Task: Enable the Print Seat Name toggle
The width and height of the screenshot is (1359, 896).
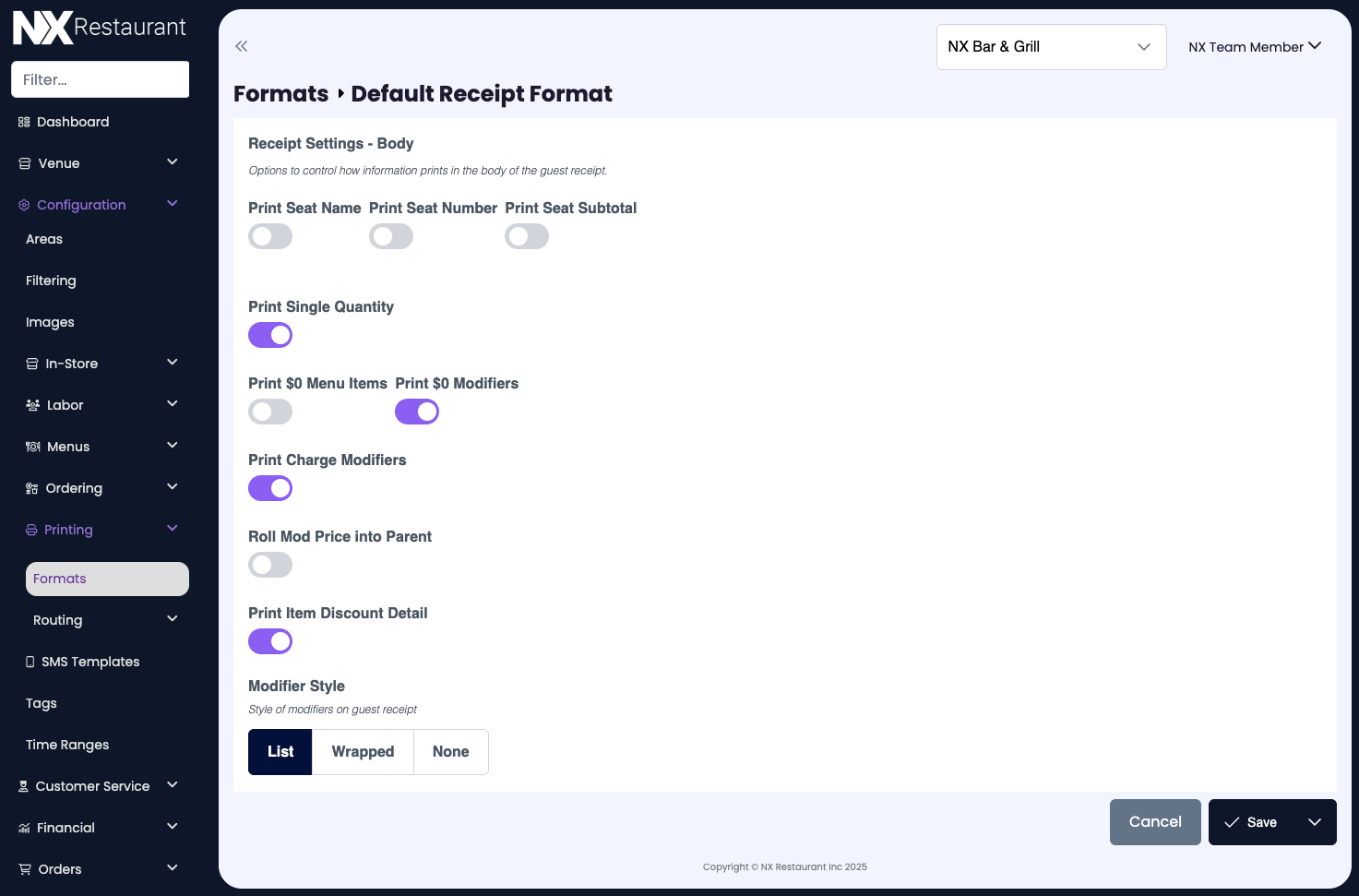Action: [x=269, y=236]
